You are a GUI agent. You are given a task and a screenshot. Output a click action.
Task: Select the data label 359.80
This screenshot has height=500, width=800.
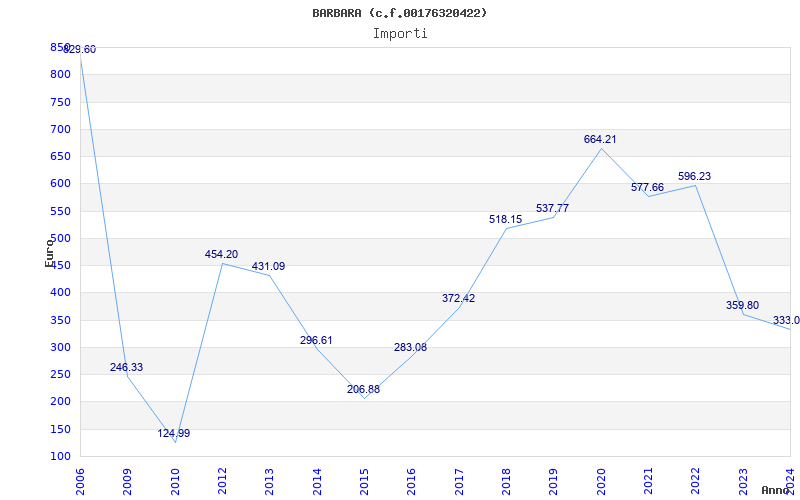point(742,306)
